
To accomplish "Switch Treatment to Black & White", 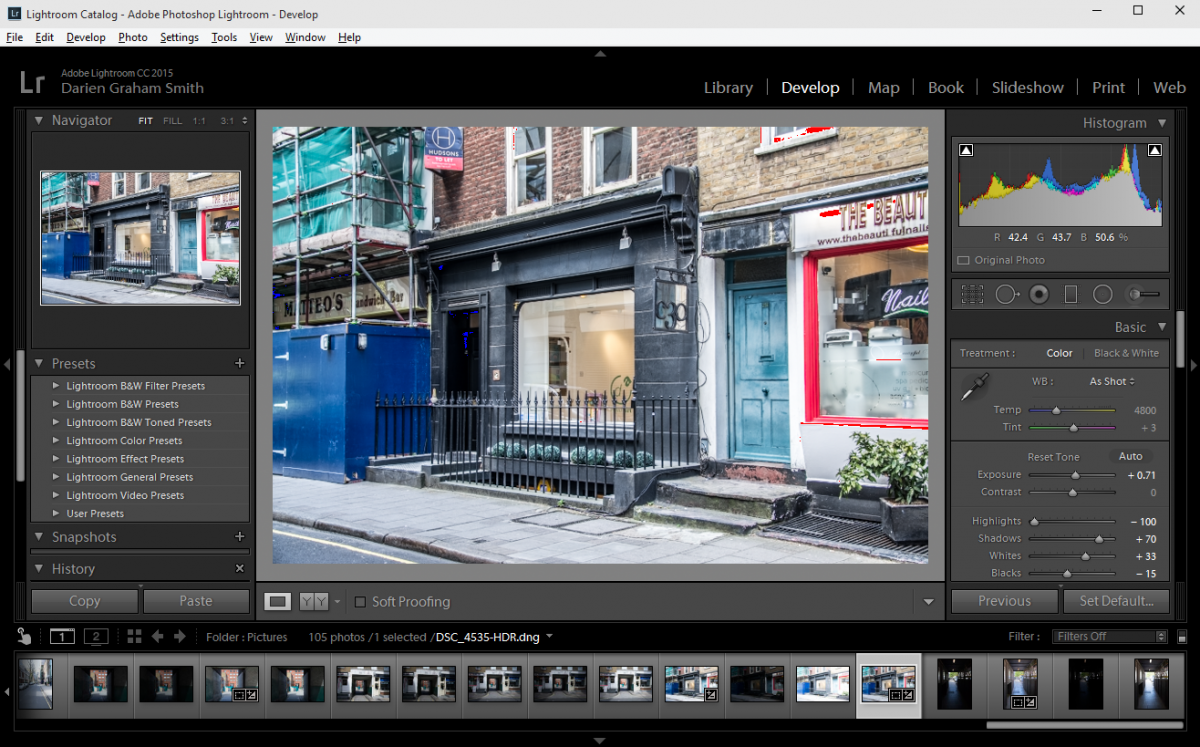I will point(1126,352).
